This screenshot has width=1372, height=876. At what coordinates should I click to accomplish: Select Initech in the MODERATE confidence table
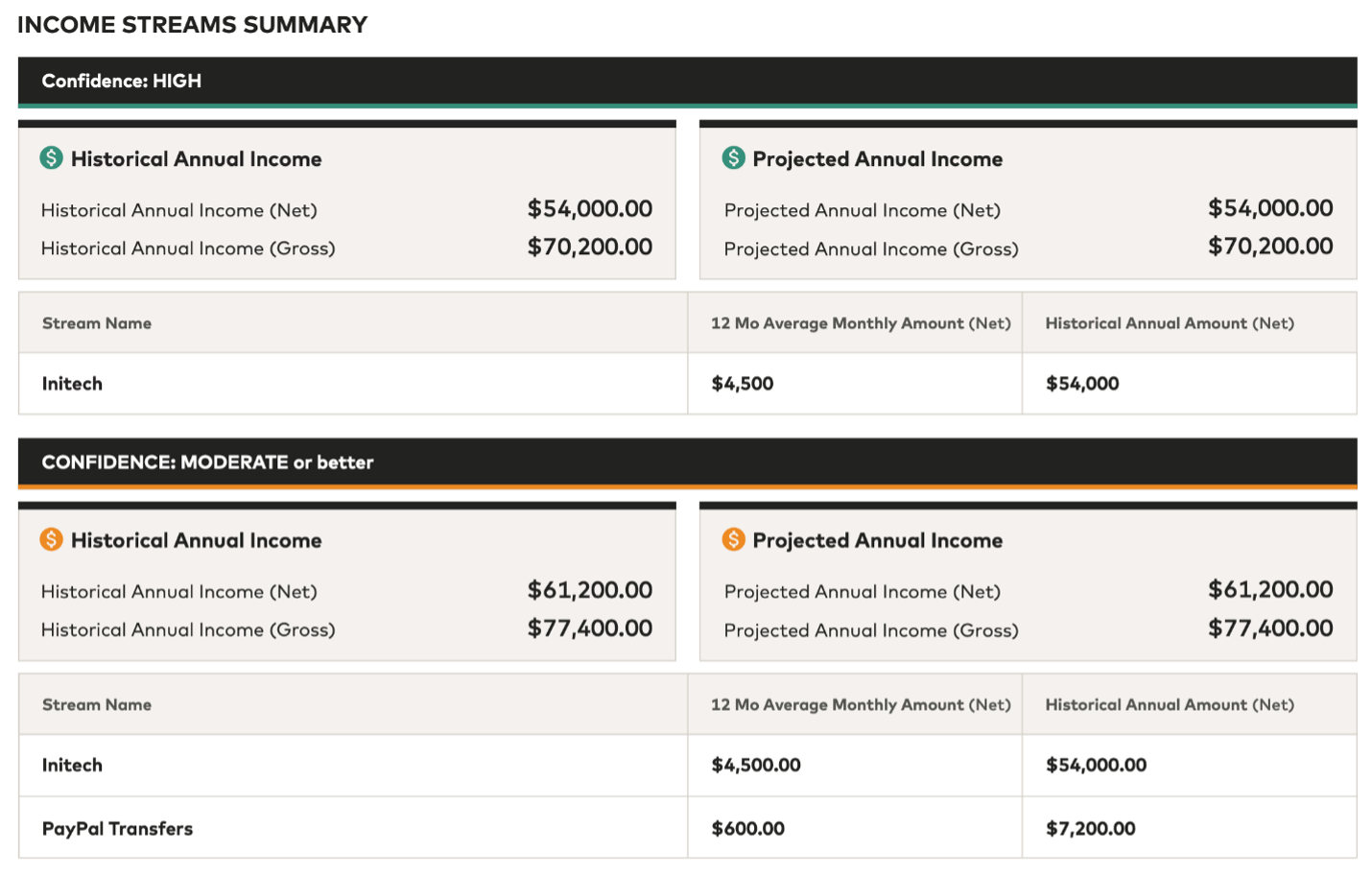pyautogui.click(x=72, y=765)
